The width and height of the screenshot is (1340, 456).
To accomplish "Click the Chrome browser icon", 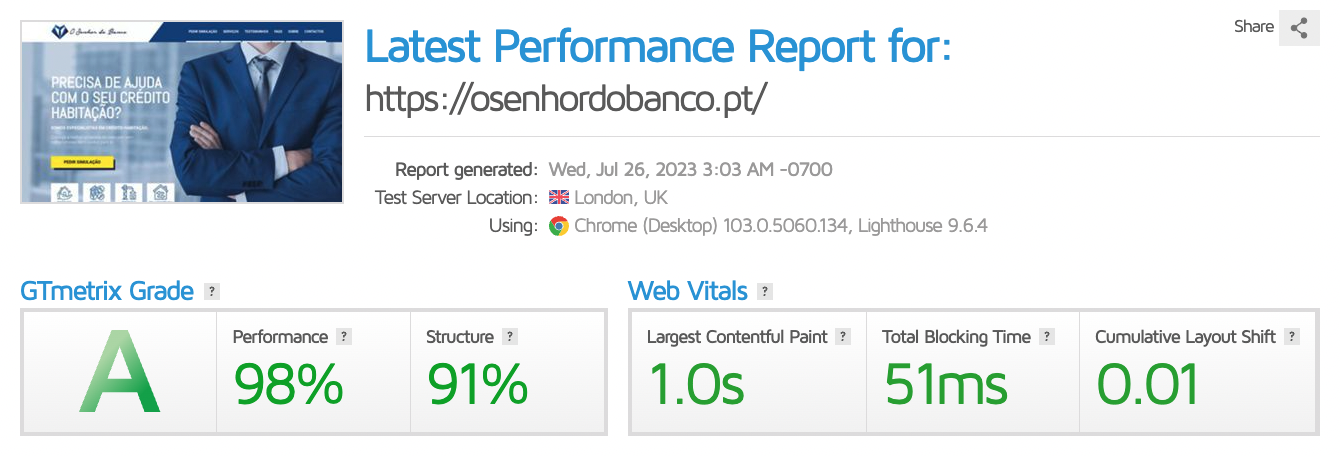I will pos(558,226).
